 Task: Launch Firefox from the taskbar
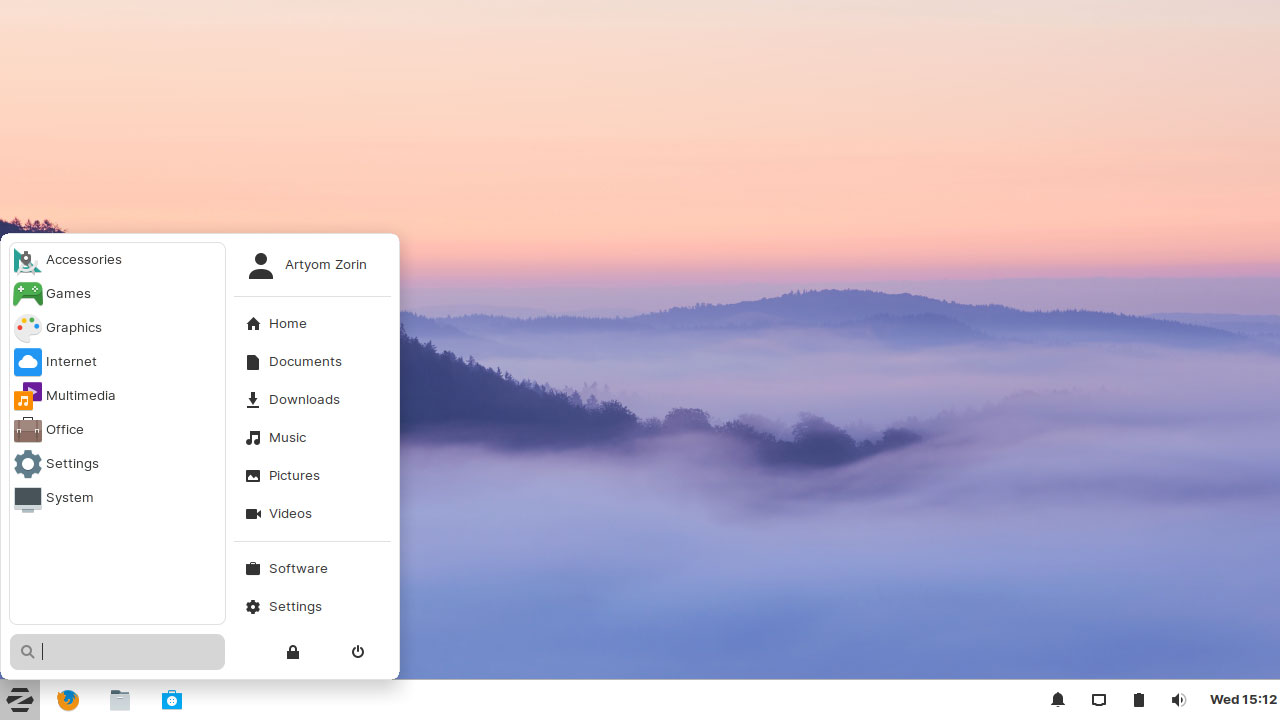point(67,699)
